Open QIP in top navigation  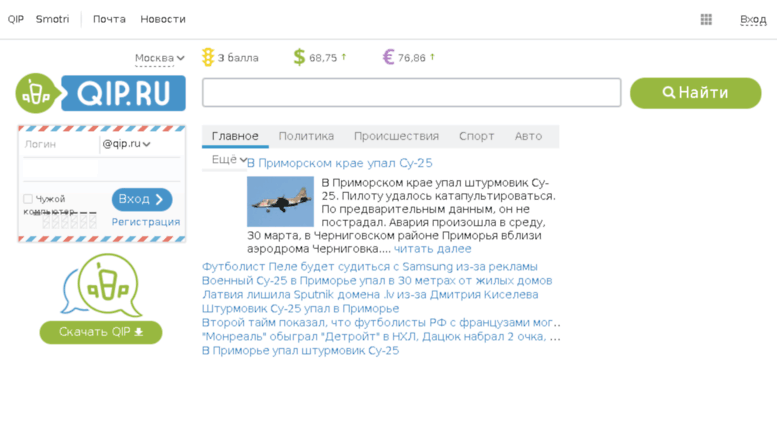[15, 19]
